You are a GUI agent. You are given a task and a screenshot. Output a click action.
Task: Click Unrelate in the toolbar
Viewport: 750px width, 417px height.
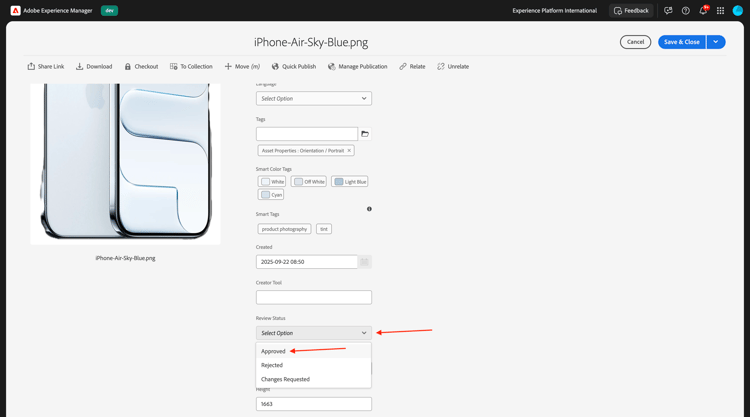452,66
